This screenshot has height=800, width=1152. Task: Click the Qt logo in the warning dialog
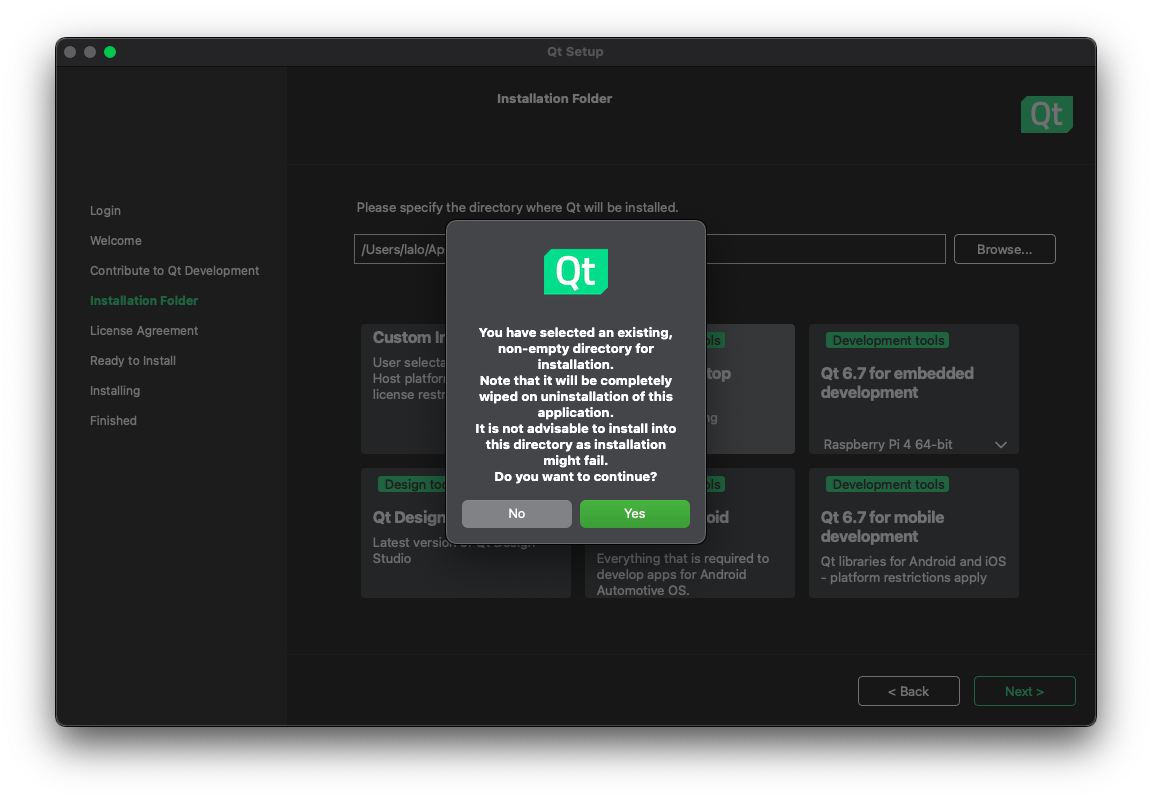point(575,272)
